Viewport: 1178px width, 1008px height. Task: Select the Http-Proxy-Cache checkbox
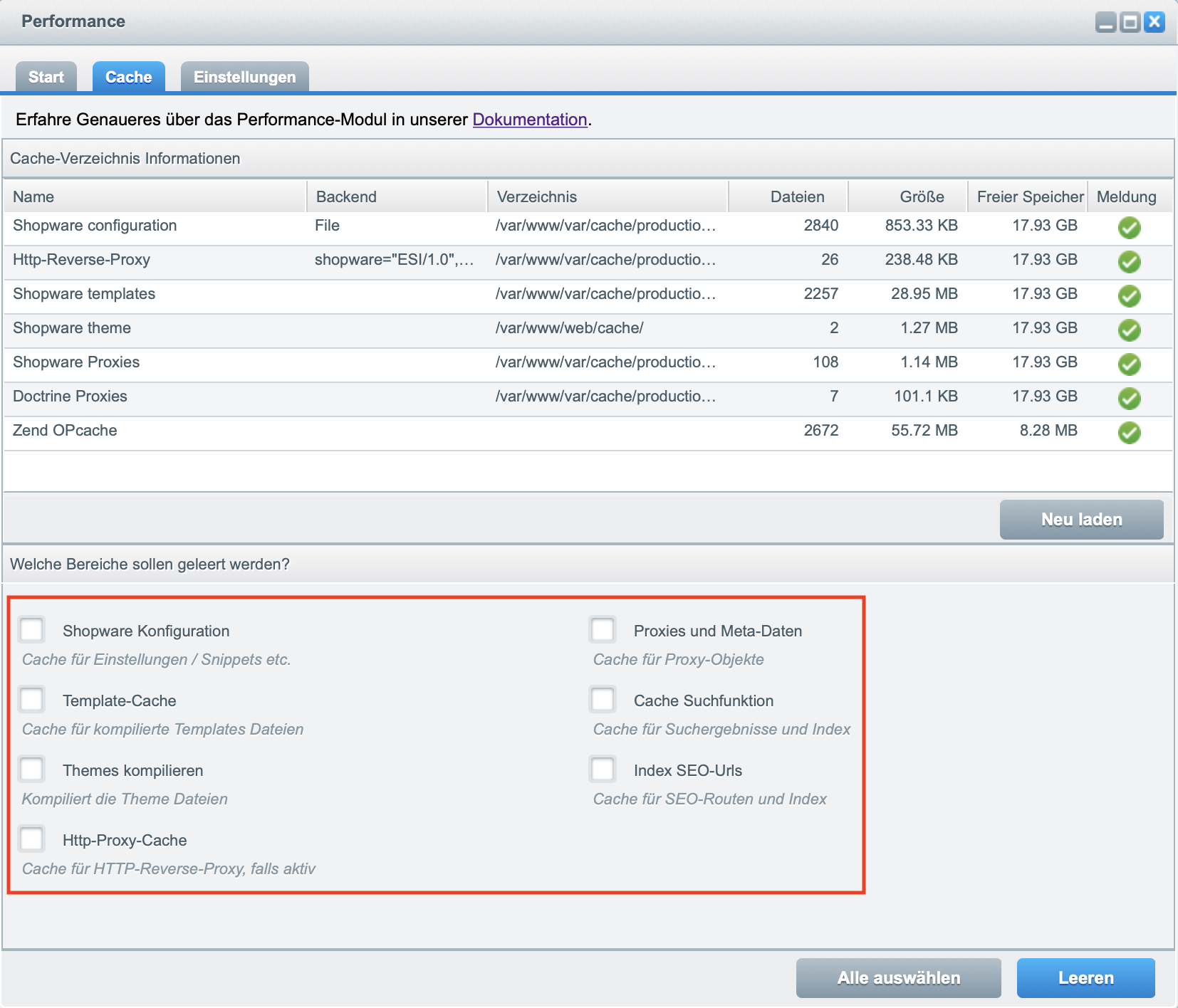32,839
